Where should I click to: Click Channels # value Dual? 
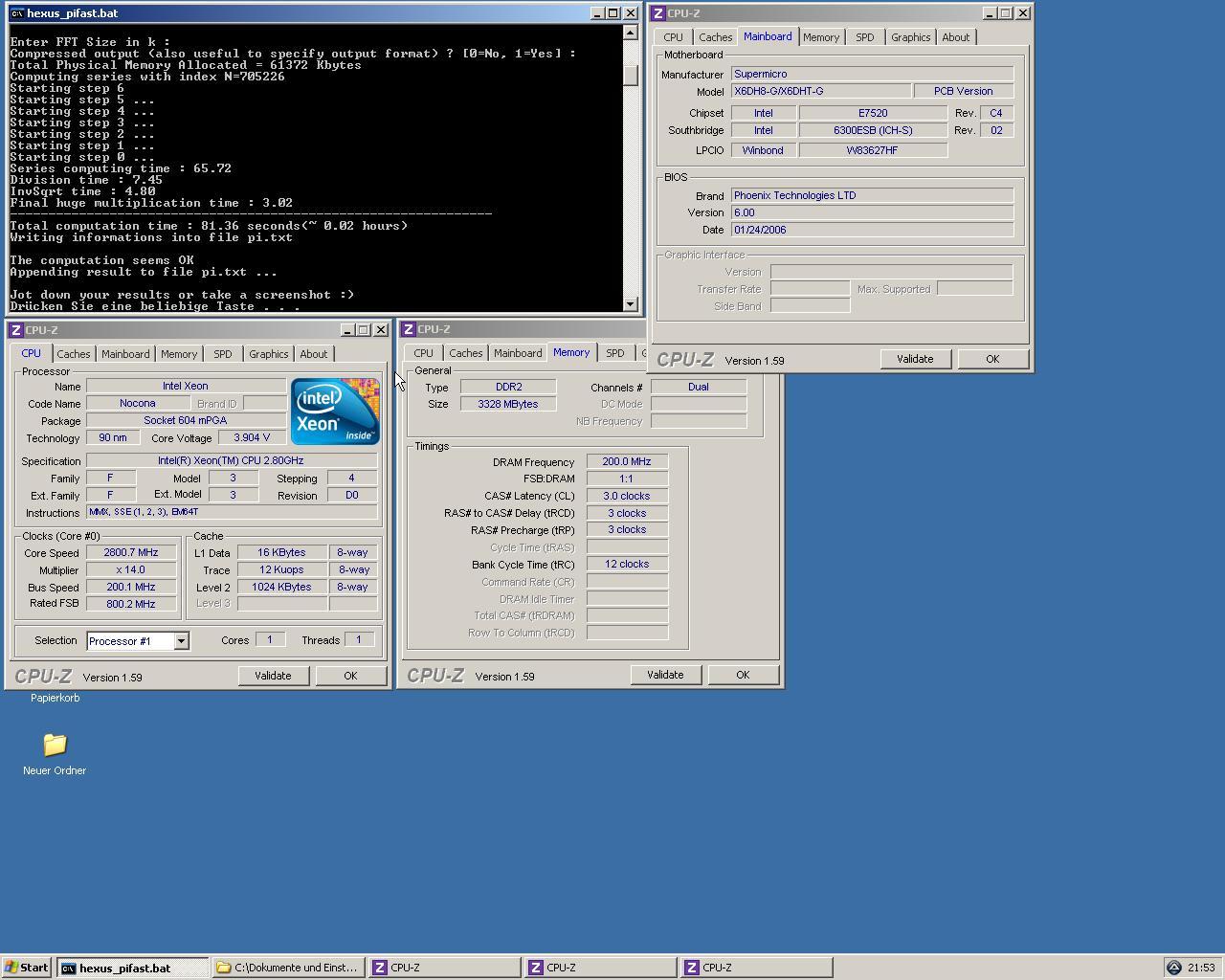699,387
